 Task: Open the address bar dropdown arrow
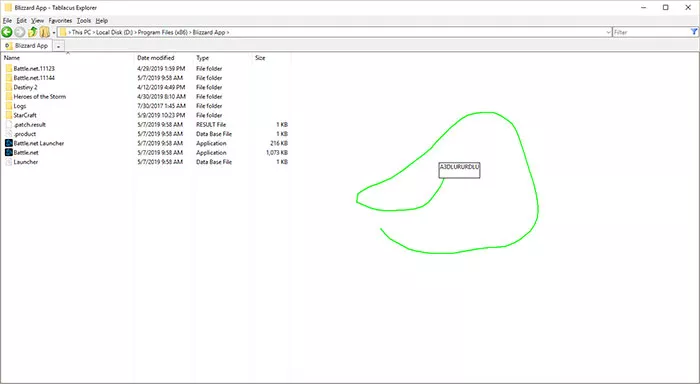click(608, 33)
